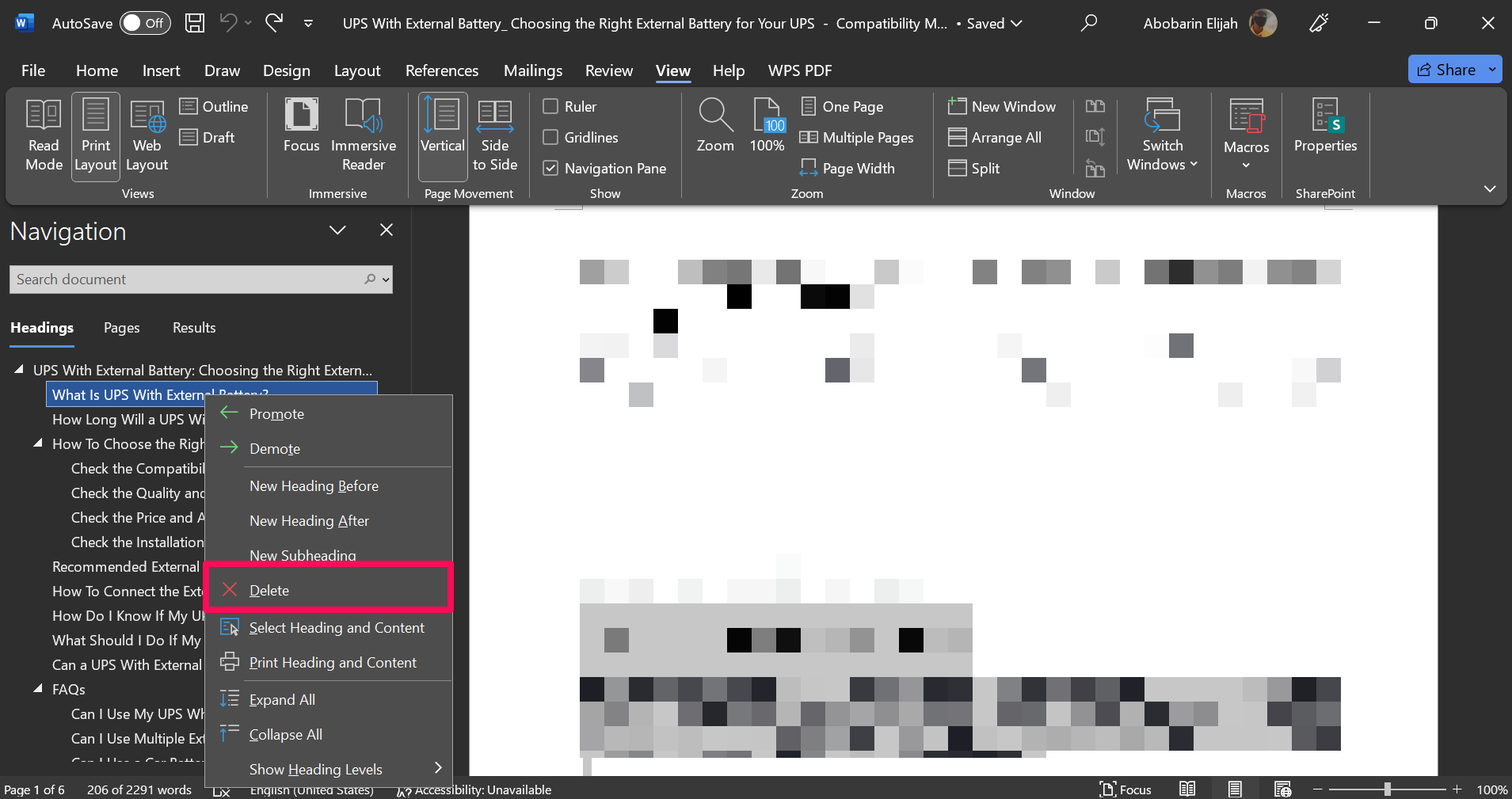Image resolution: width=1512 pixels, height=799 pixels.
Task: Collapse the FAQs heading
Action: [37, 689]
